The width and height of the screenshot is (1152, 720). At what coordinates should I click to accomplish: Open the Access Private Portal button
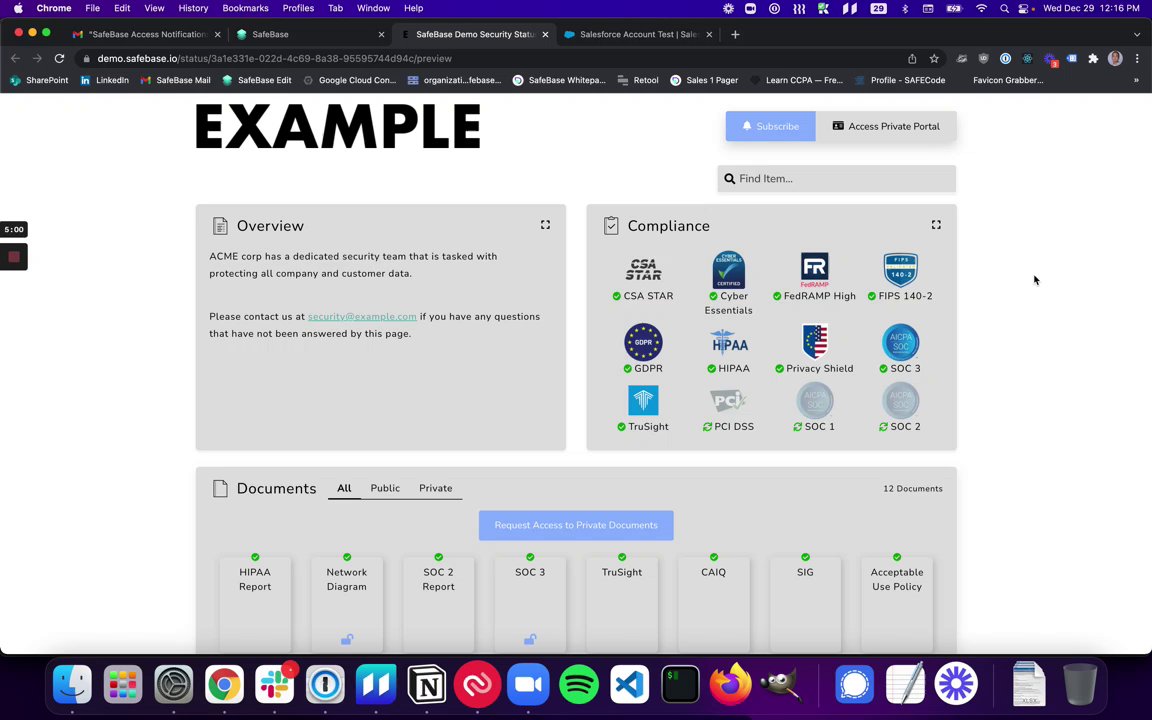(886, 126)
